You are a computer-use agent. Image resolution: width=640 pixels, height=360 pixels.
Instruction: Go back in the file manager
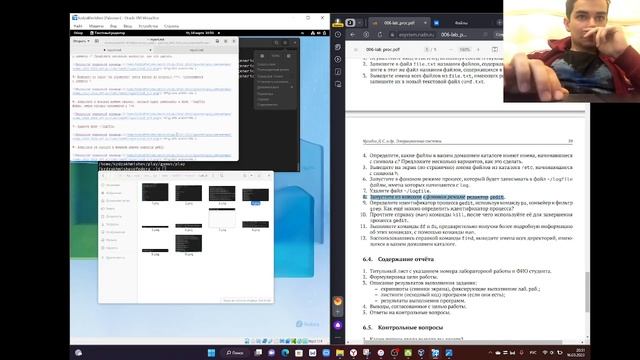[103, 176]
